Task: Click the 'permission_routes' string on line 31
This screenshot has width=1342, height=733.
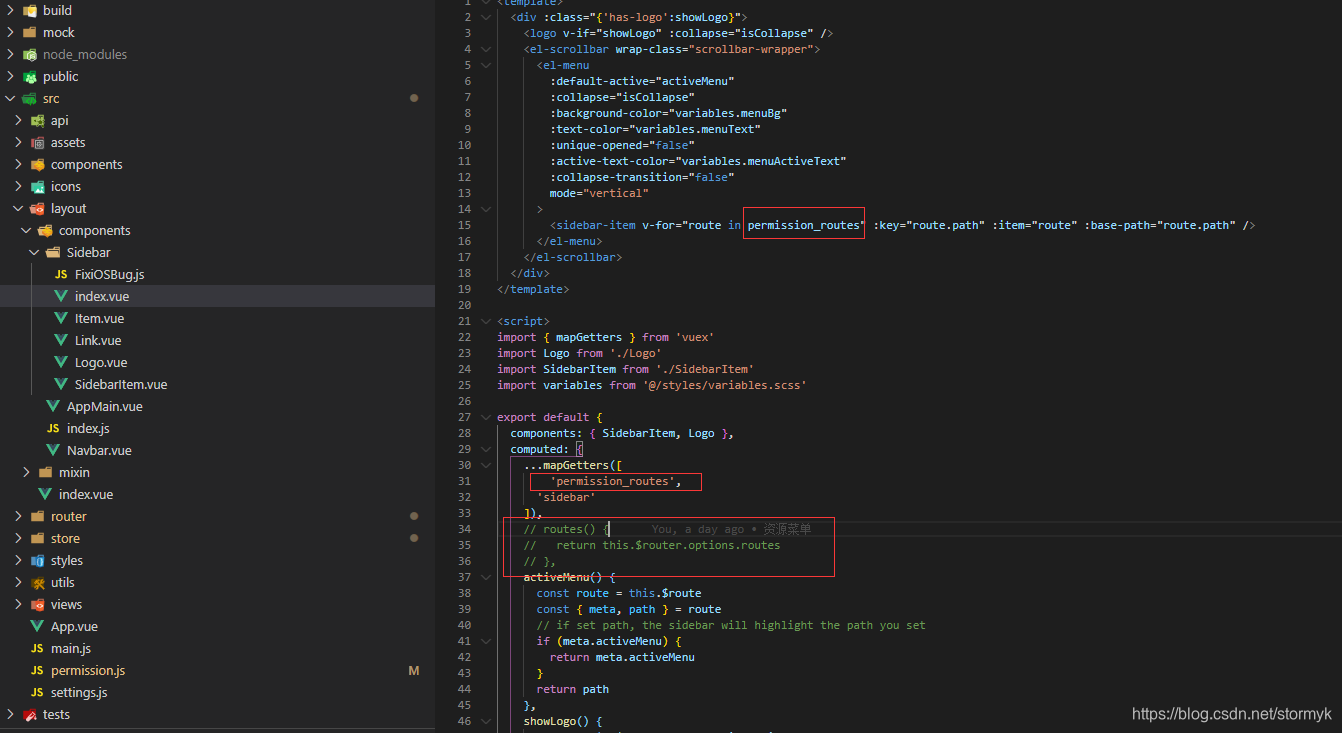Action: [x=612, y=481]
